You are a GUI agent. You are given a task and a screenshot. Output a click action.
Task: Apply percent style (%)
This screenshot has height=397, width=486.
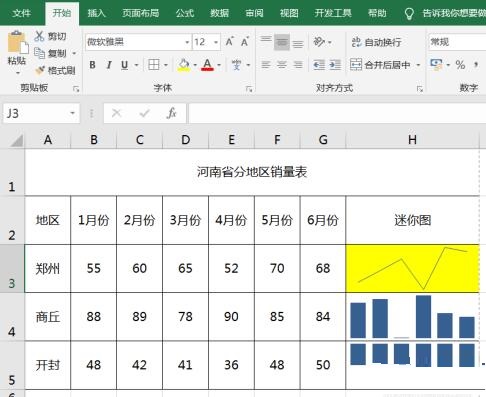pyautogui.click(x=460, y=65)
